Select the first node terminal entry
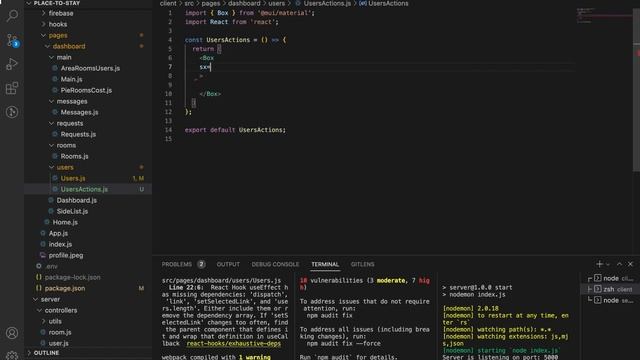 (x=610, y=278)
